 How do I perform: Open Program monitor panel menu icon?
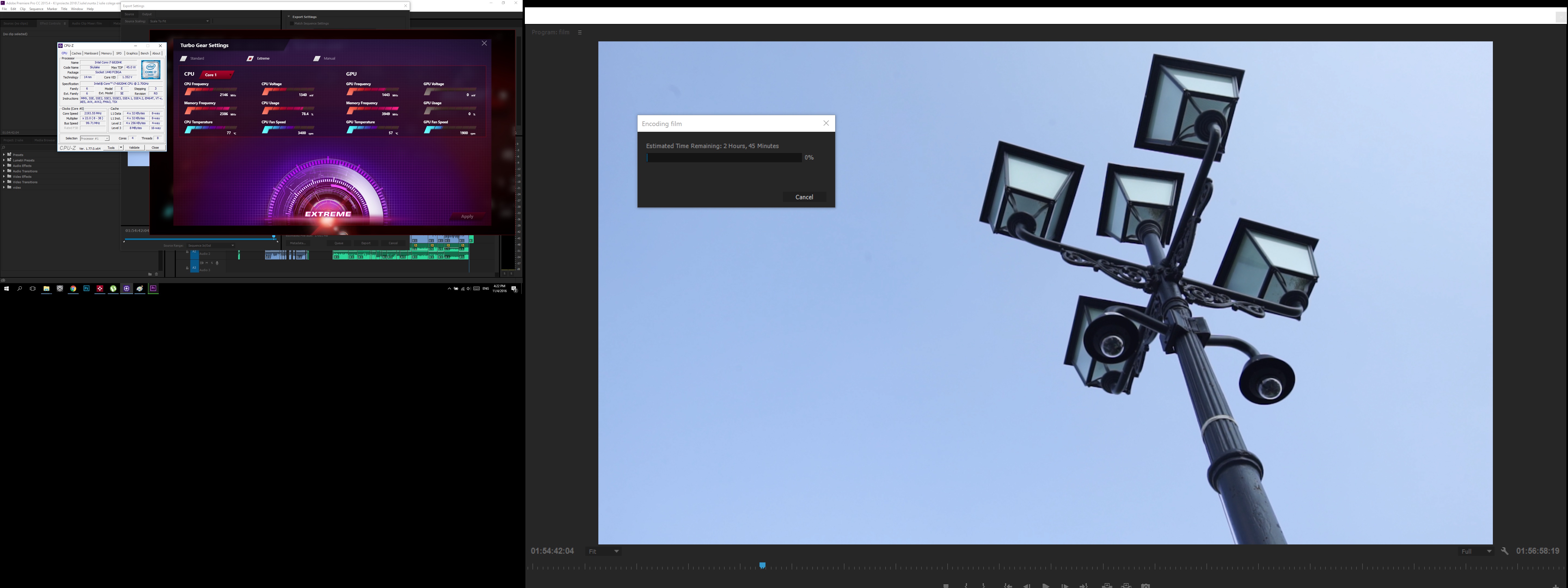[580, 32]
